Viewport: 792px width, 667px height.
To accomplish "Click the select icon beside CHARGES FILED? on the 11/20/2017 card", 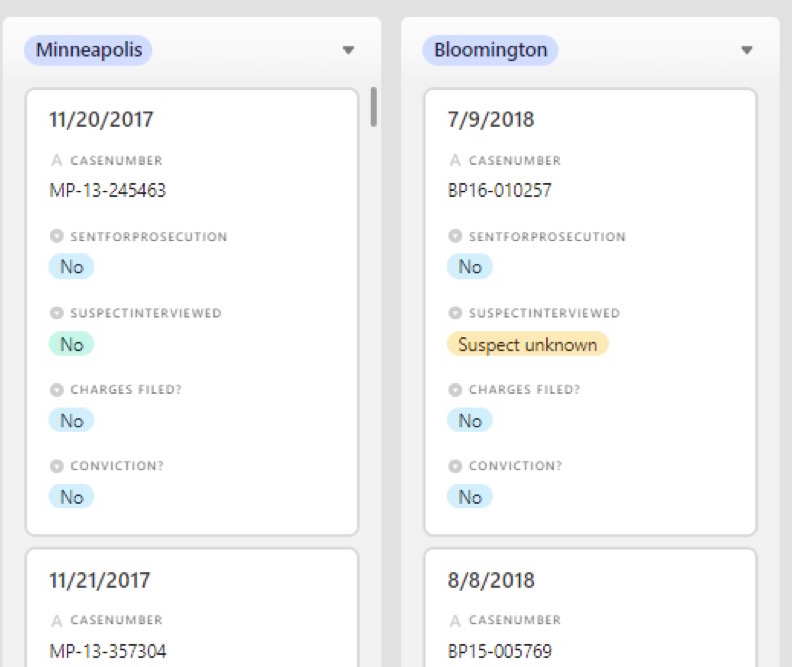I will tap(57, 390).
